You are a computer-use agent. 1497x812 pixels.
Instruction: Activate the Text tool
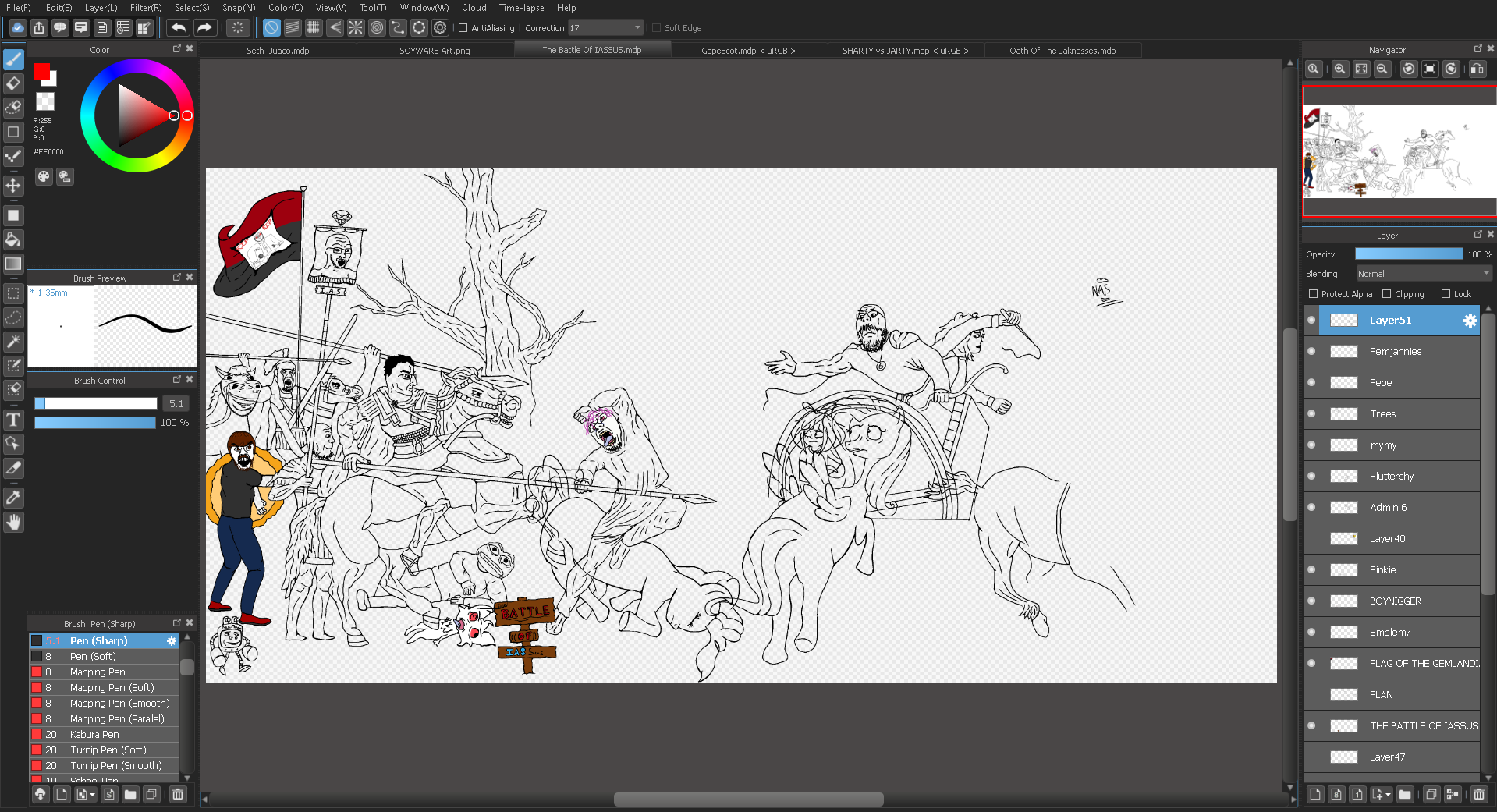13,420
